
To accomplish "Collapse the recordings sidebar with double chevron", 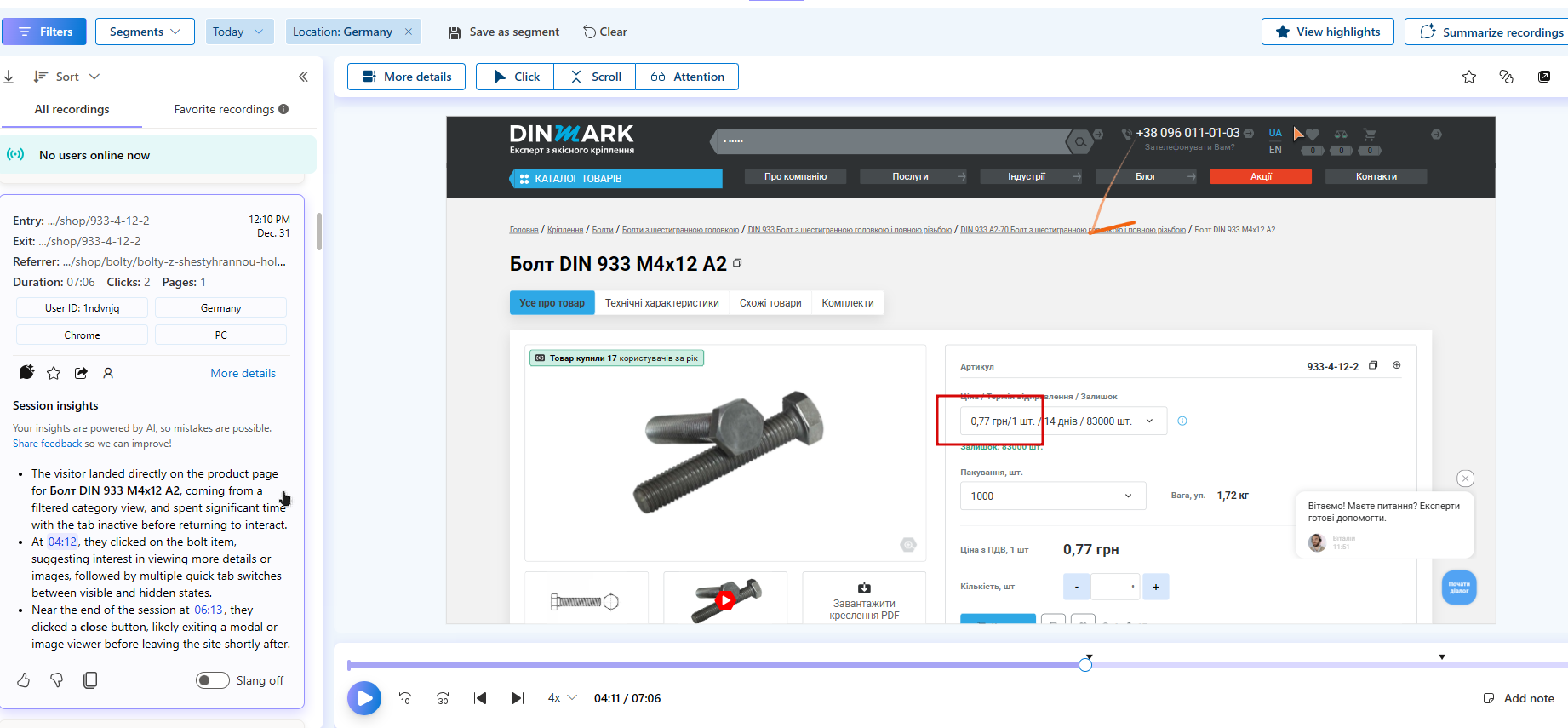I will point(303,77).
